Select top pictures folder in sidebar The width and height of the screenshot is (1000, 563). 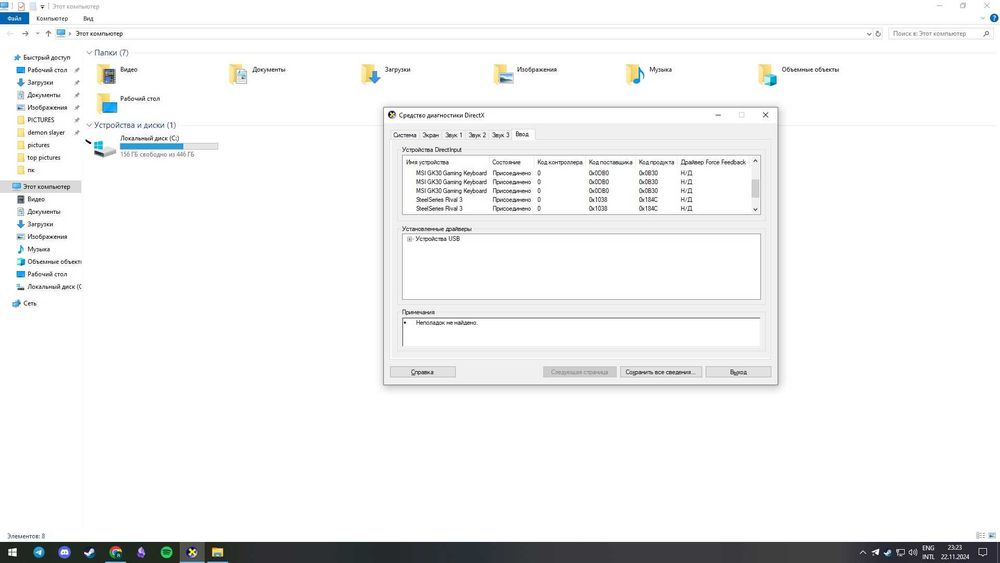(44, 157)
